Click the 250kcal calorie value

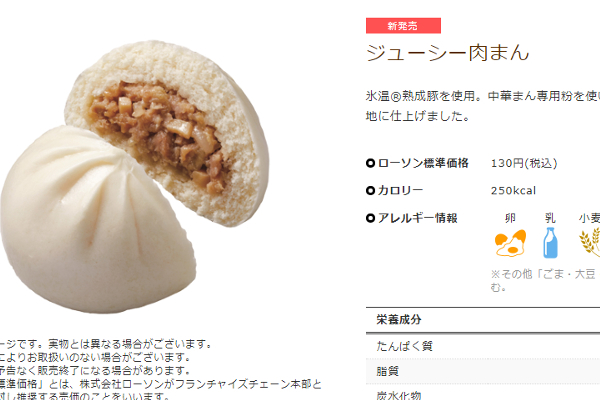point(513,191)
